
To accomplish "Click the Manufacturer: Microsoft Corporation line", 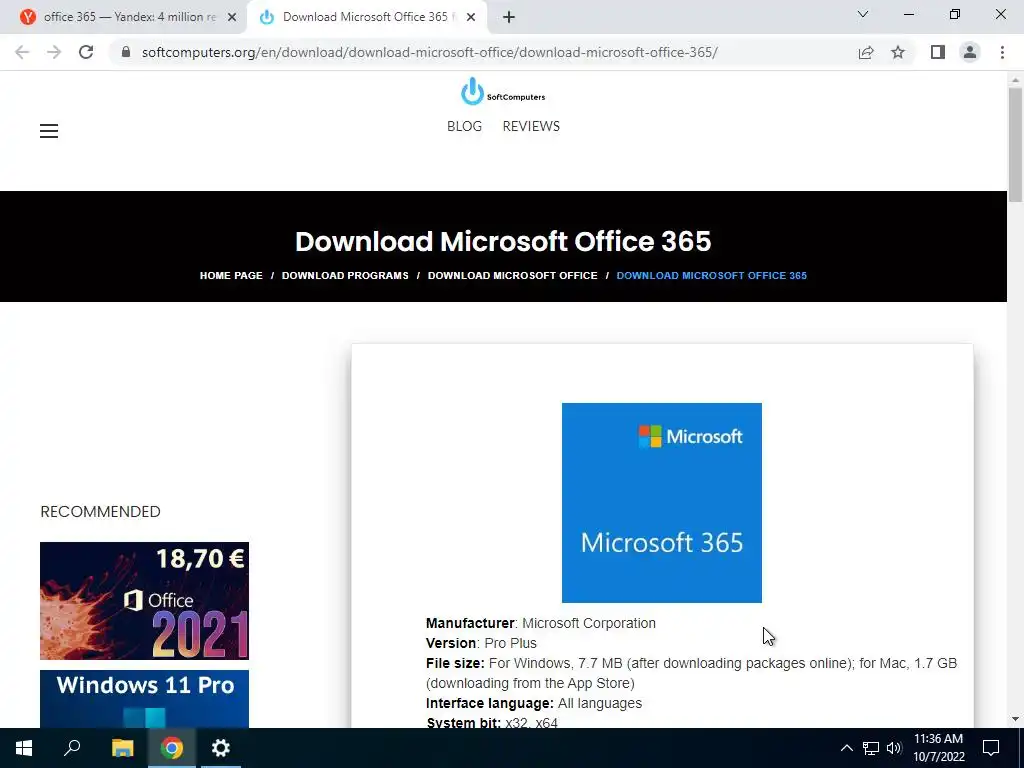I will pyautogui.click(x=541, y=623).
